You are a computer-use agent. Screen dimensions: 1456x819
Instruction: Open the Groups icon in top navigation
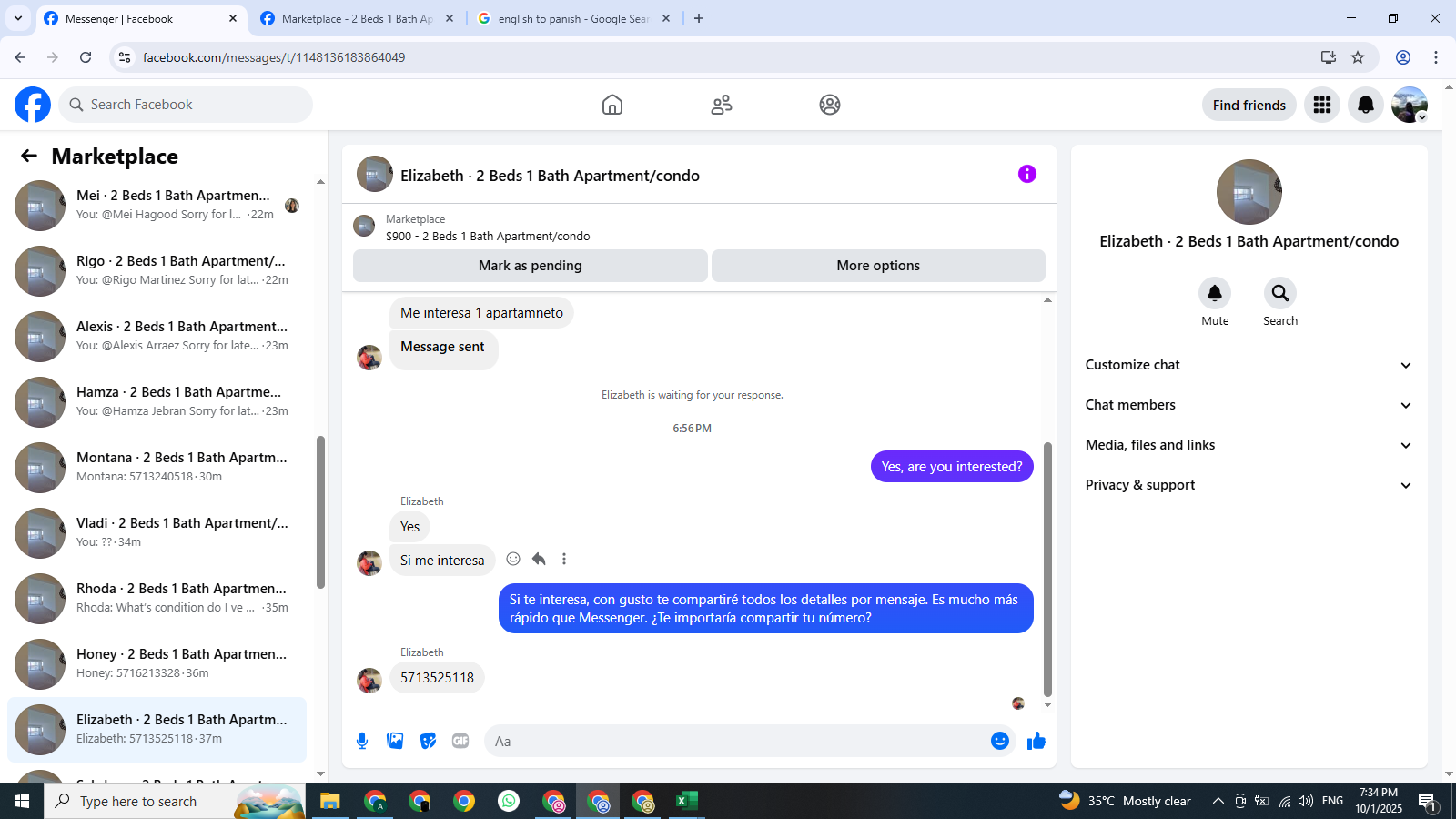coord(830,105)
